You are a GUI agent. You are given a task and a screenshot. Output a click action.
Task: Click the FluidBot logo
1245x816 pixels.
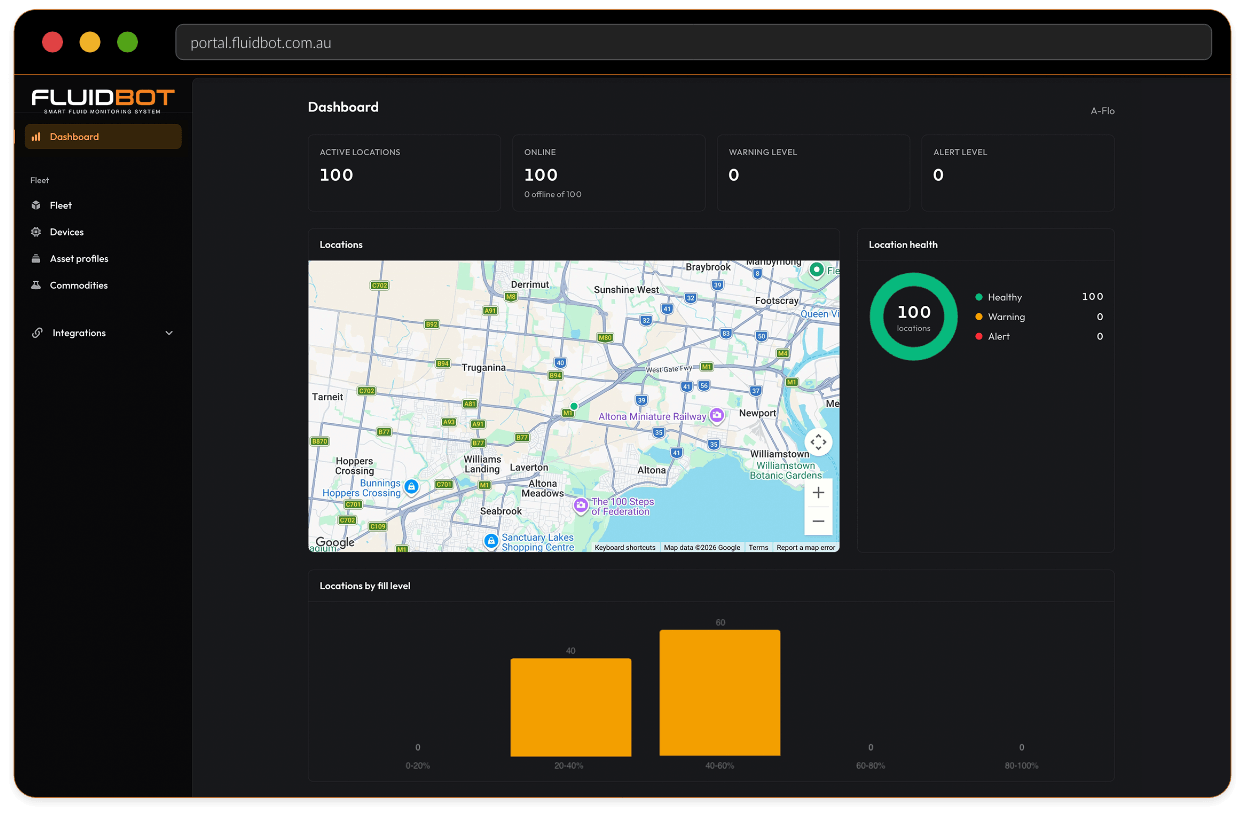coord(103,100)
